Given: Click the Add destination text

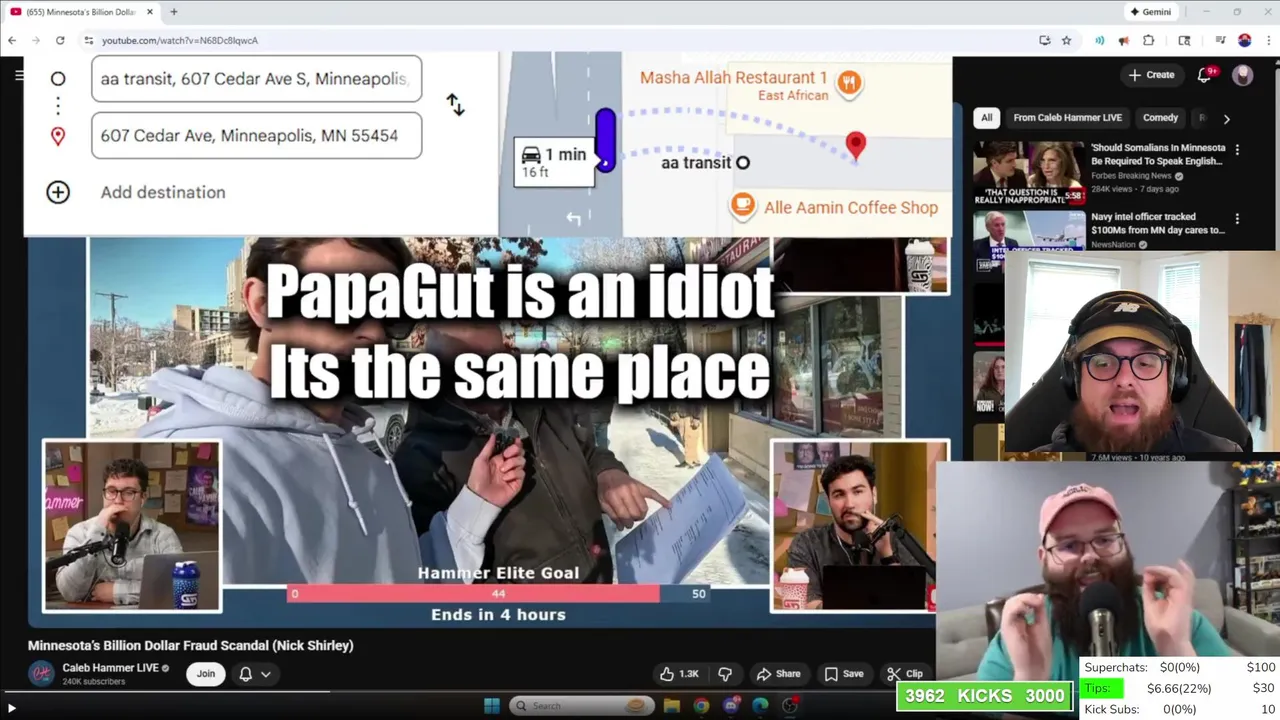Looking at the screenshot, I should tap(163, 192).
